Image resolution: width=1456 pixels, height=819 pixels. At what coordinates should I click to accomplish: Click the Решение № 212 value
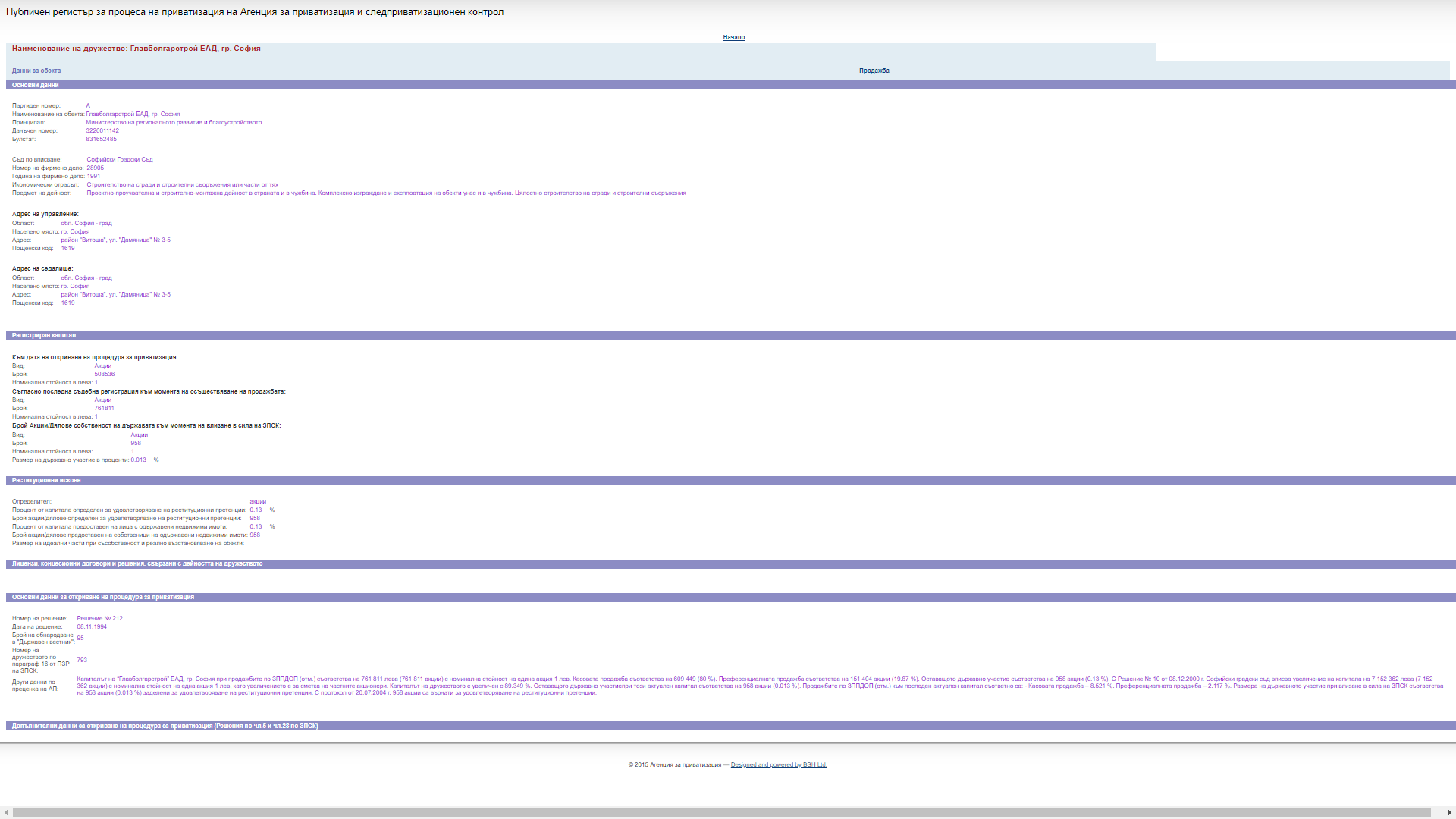coord(99,618)
